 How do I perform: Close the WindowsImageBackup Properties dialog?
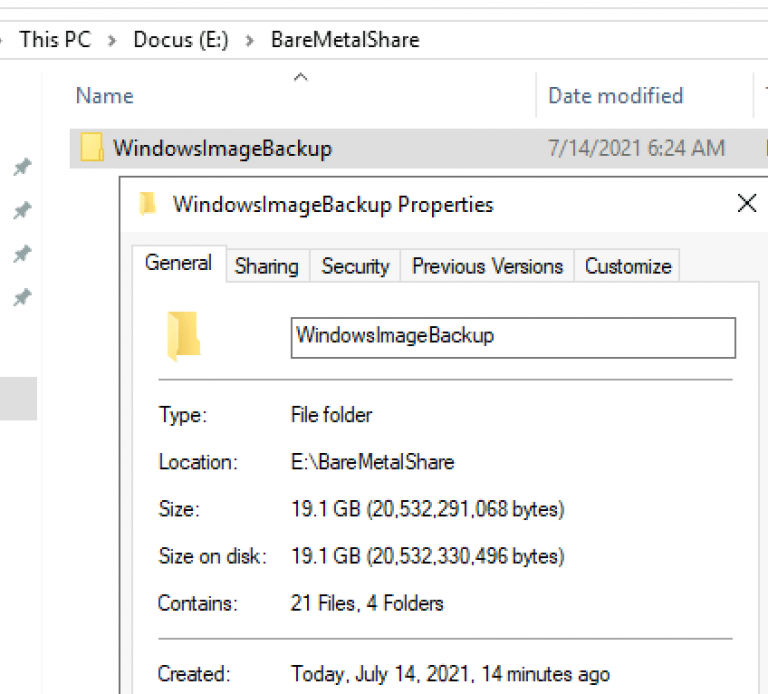click(746, 204)
